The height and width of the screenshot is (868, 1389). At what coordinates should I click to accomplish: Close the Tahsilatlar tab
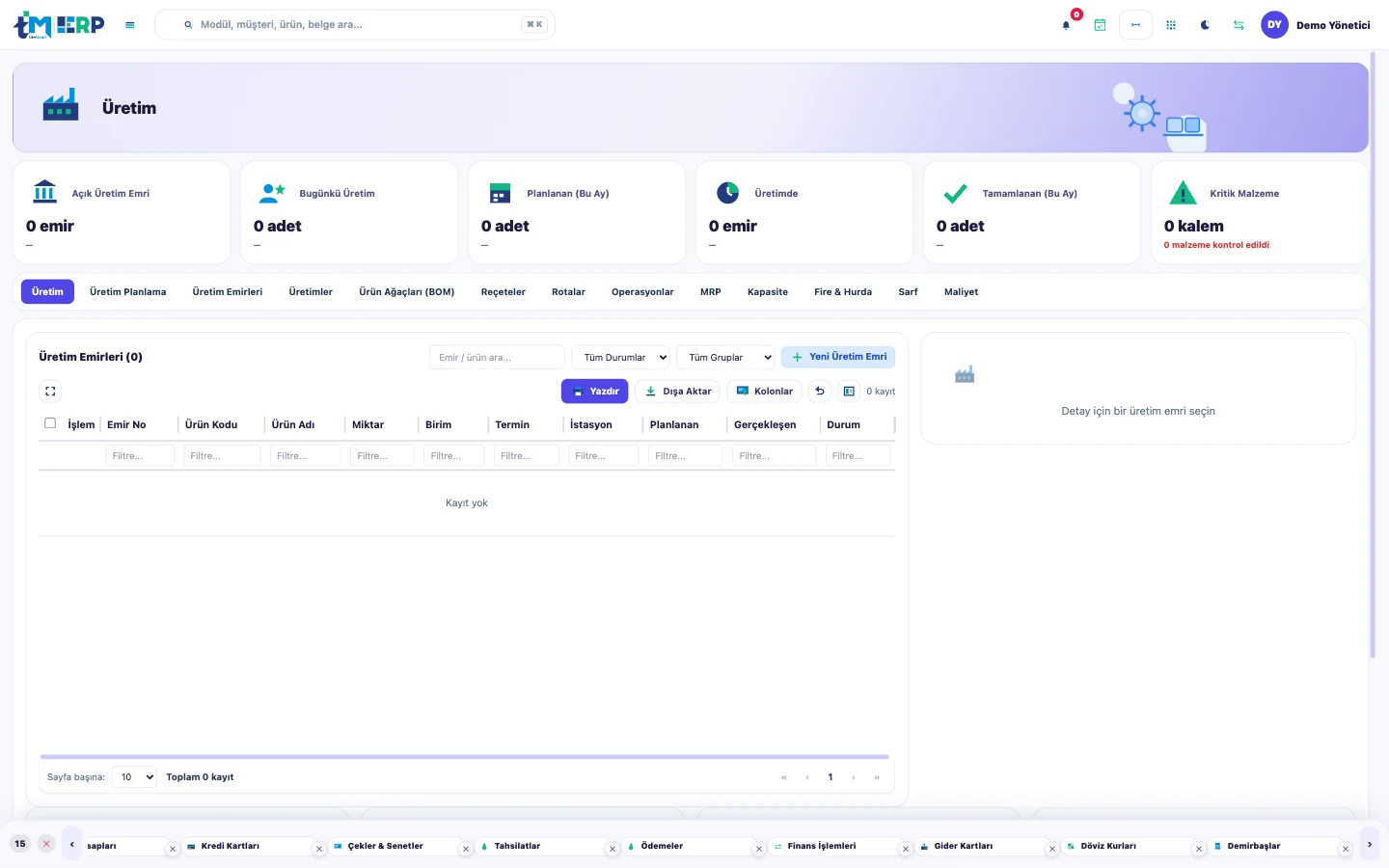(x=613, y=850)
